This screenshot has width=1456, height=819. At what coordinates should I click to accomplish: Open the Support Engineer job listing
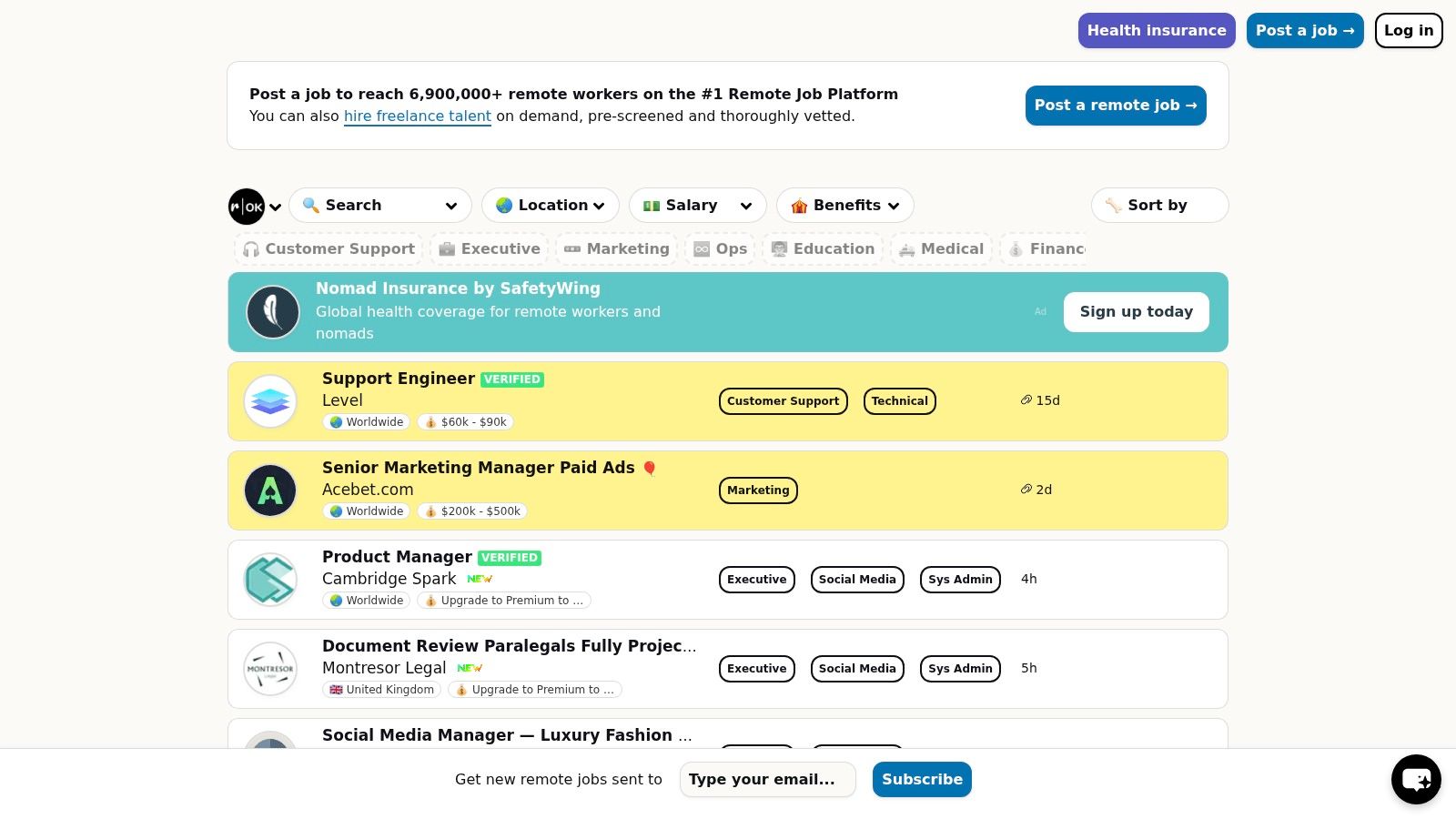click(x=399, y=379)
